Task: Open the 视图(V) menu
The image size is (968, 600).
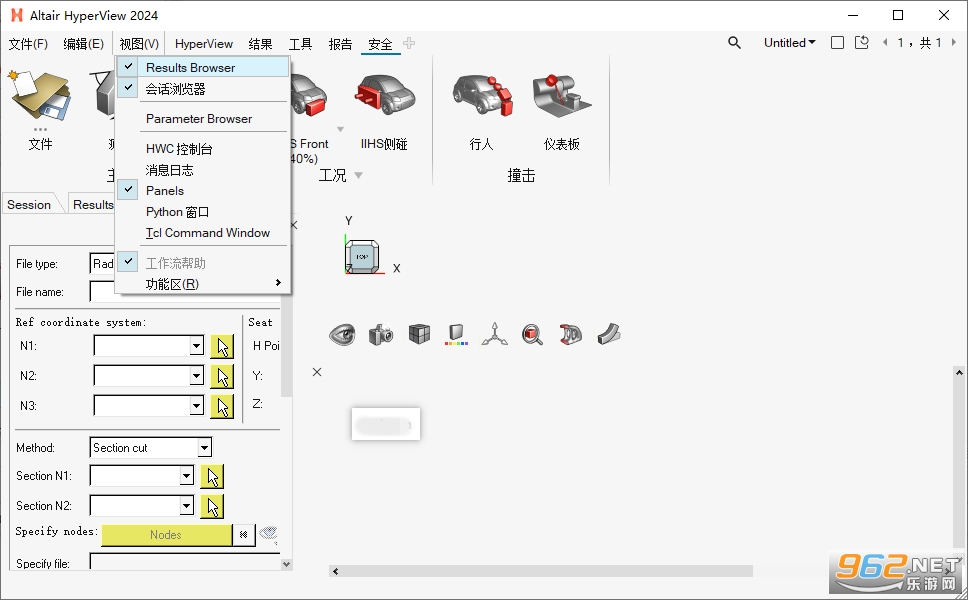Action: 139,44
